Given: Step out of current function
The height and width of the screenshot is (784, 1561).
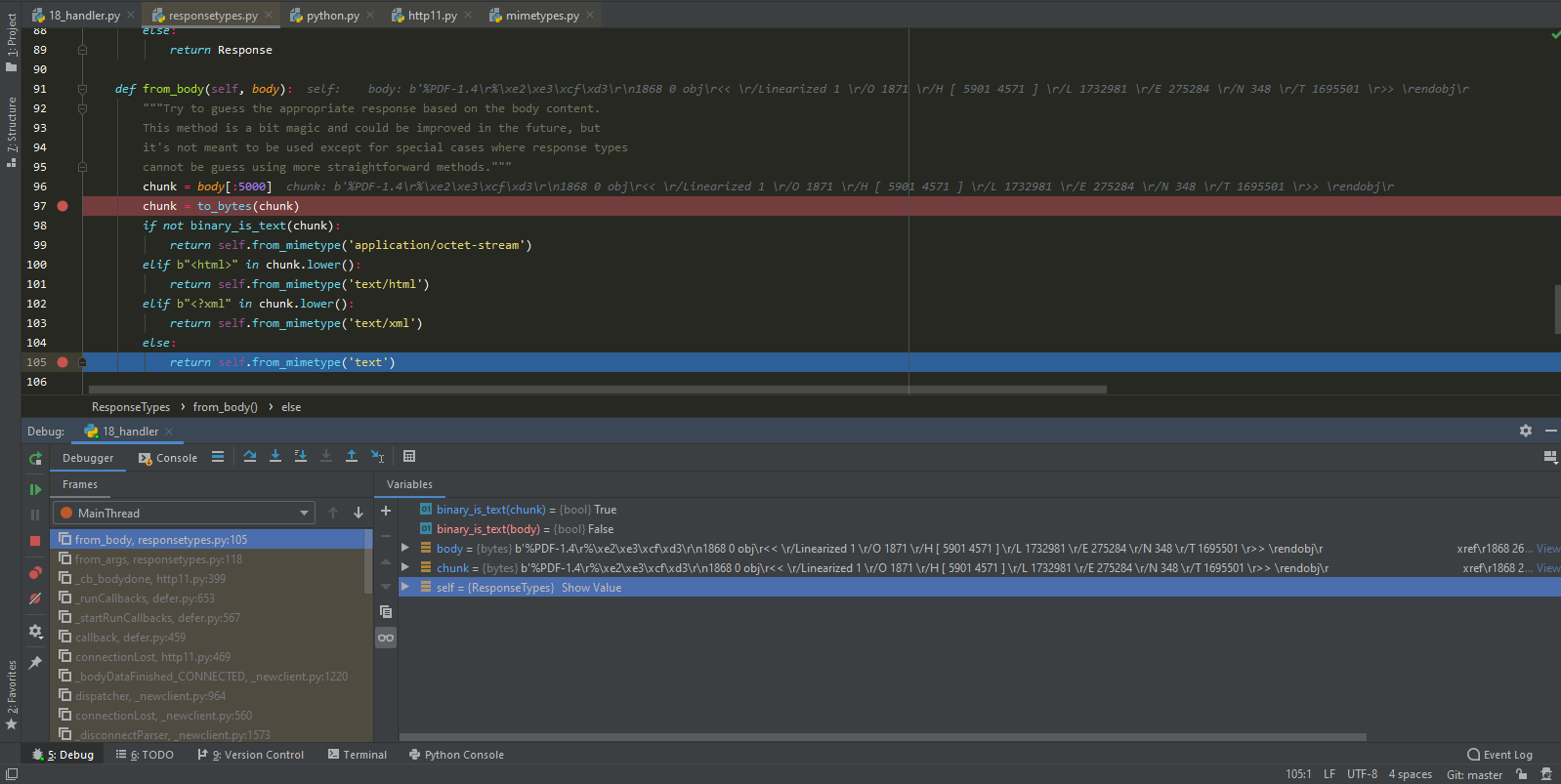Looking at the screenshot, I should 352,457.
